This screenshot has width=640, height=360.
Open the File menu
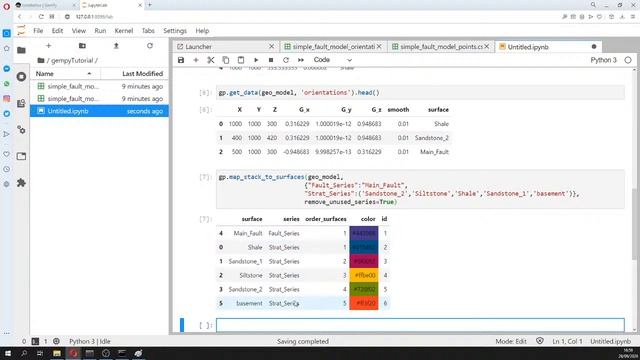[x=38, y=31]
